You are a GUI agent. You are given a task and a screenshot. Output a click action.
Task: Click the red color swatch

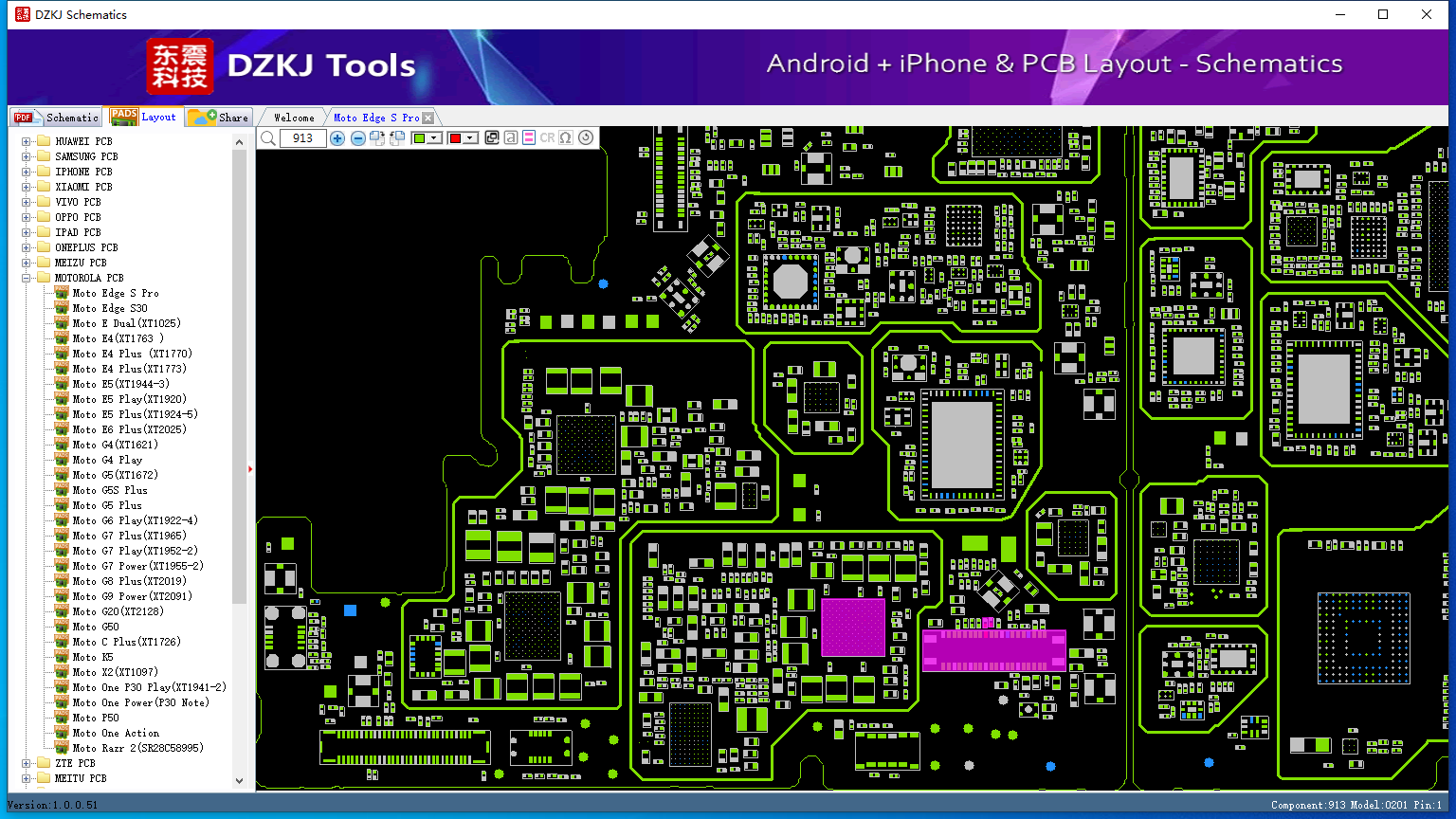click(455, 138)
